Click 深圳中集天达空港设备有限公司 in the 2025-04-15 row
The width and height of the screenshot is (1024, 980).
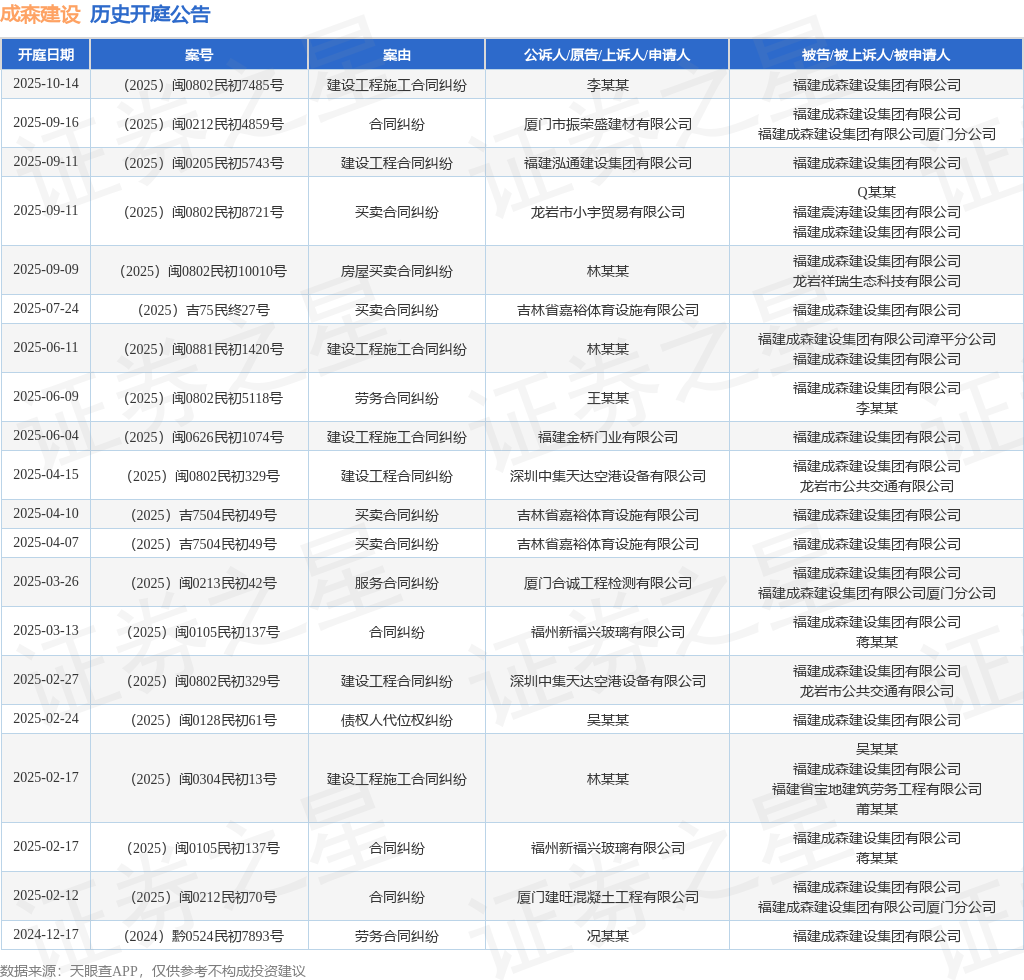click(x=607, y=476)
